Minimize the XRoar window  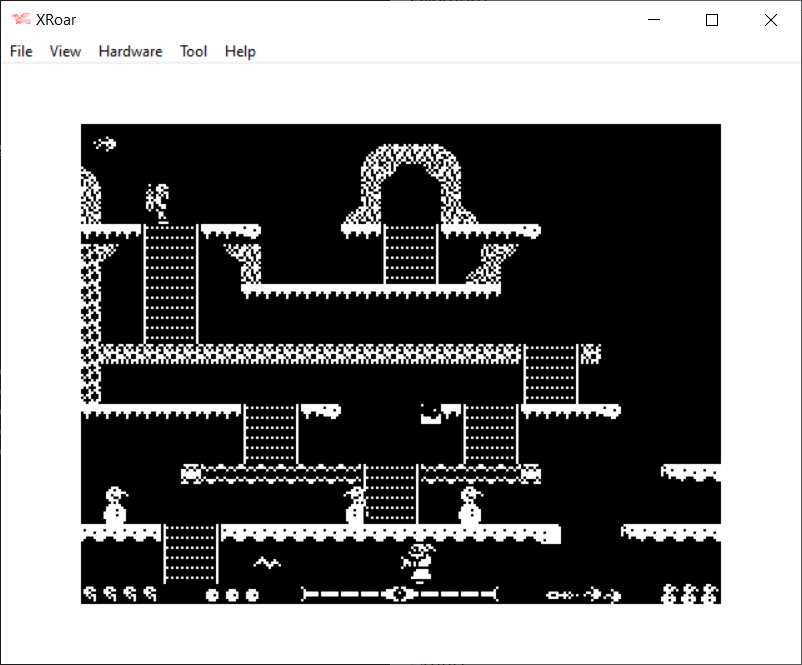pyautogui.click(x=654, y=20)
